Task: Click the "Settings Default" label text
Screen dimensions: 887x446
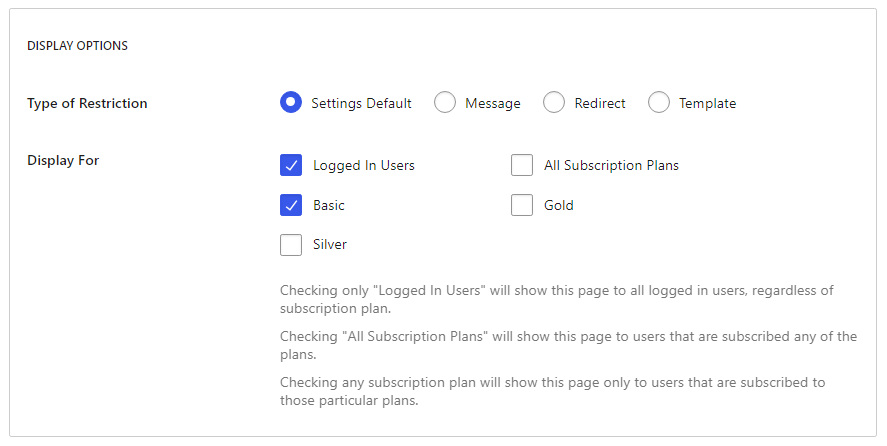Action: click(361, 103)
